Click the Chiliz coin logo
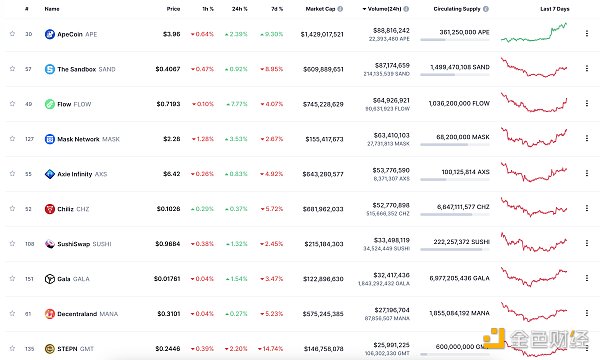The width and height of the screenshot is (600, 360). [50, 209]
